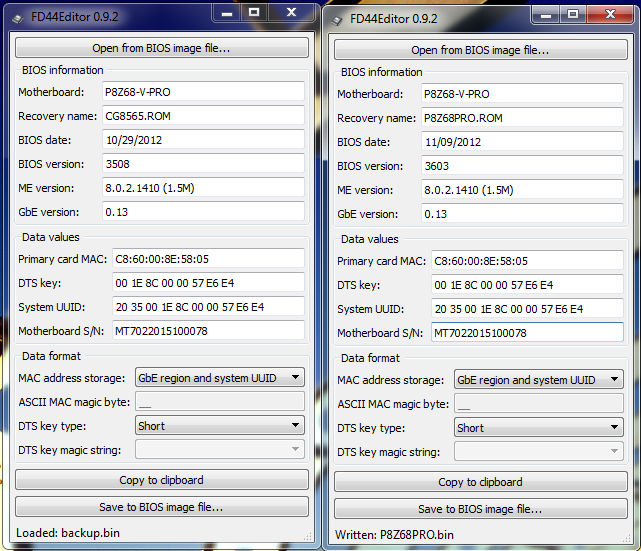Click 'Written: P8Z68PRO.bin' status text
Image resolution: width=641 pixels, height=551 pixels.
(x=394, y=535)
